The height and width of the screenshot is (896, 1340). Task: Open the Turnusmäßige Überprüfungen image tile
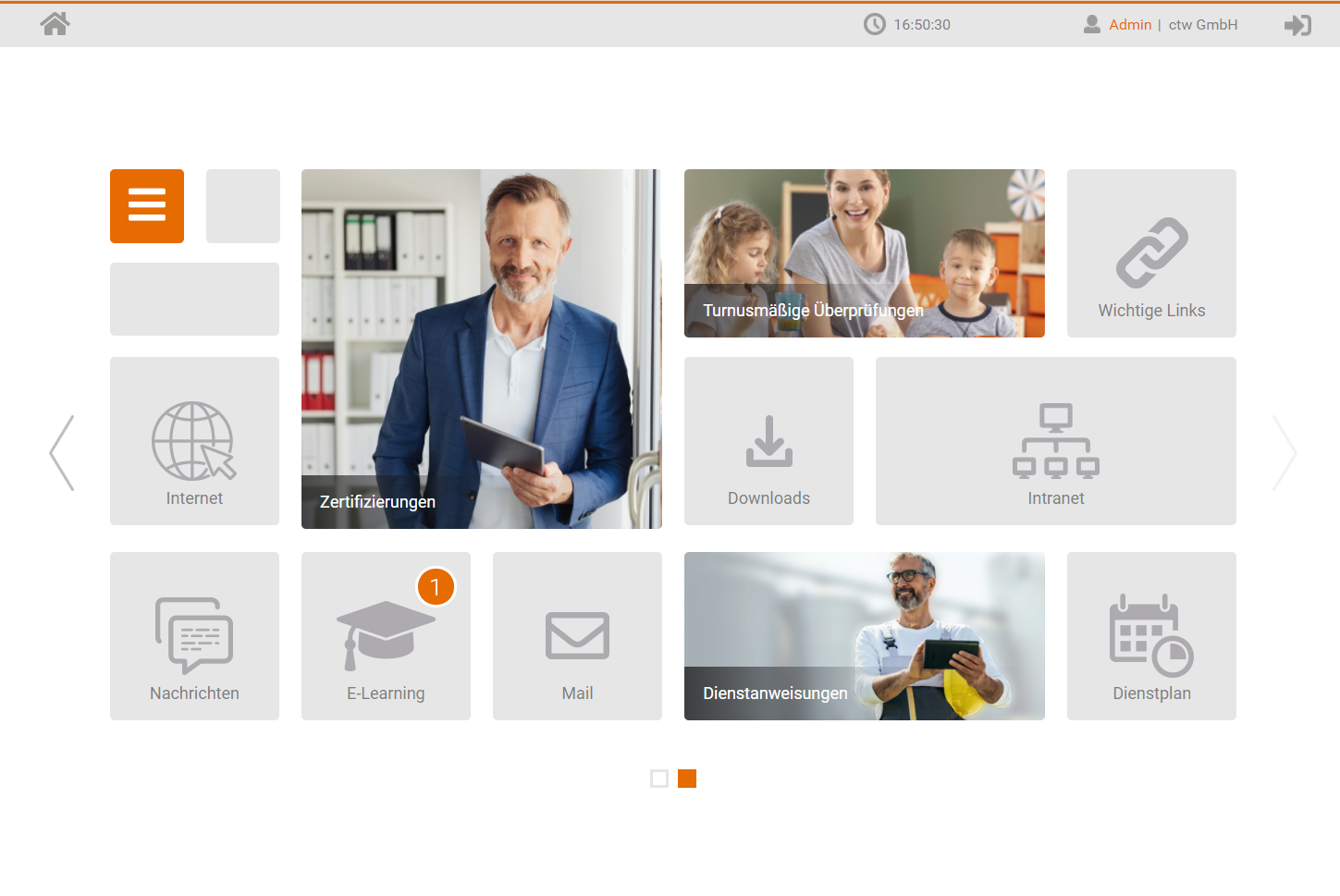point(864,253)
